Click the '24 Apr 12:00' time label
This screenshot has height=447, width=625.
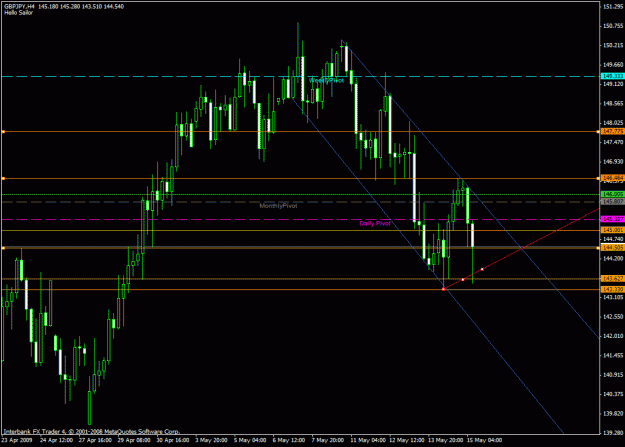point(56,441)
